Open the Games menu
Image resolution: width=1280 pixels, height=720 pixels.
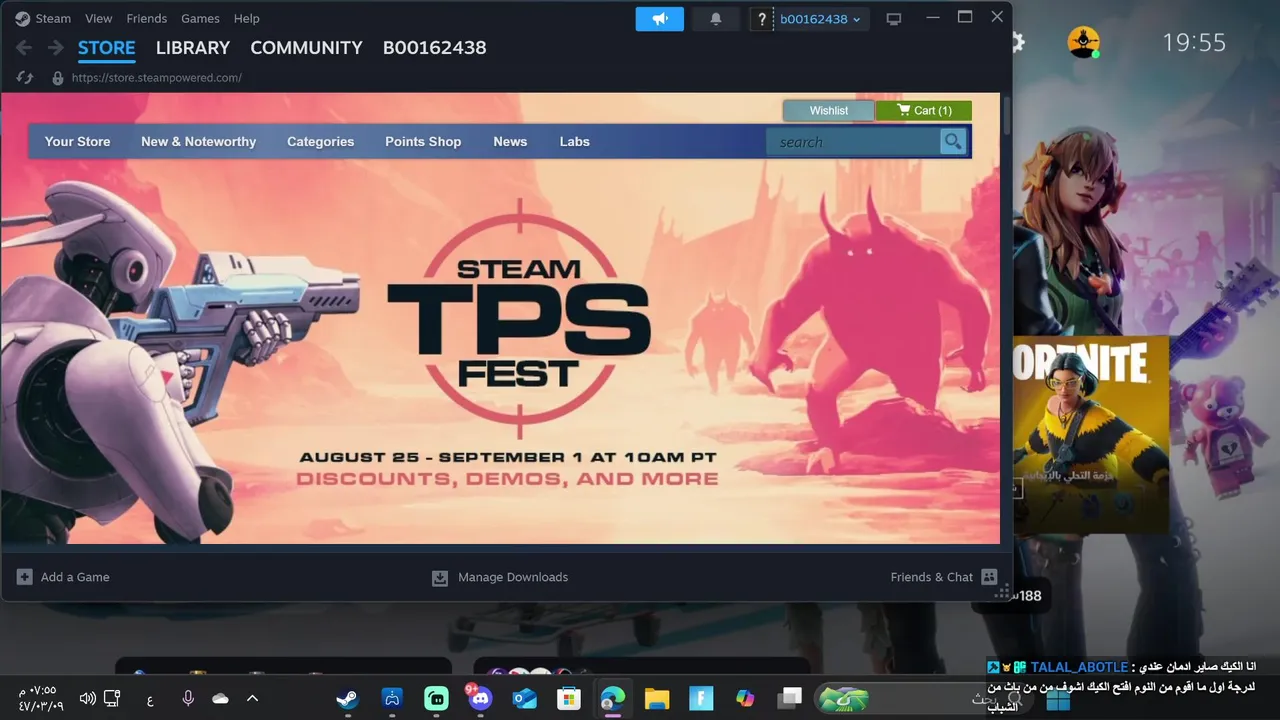(x=200, y=18)
